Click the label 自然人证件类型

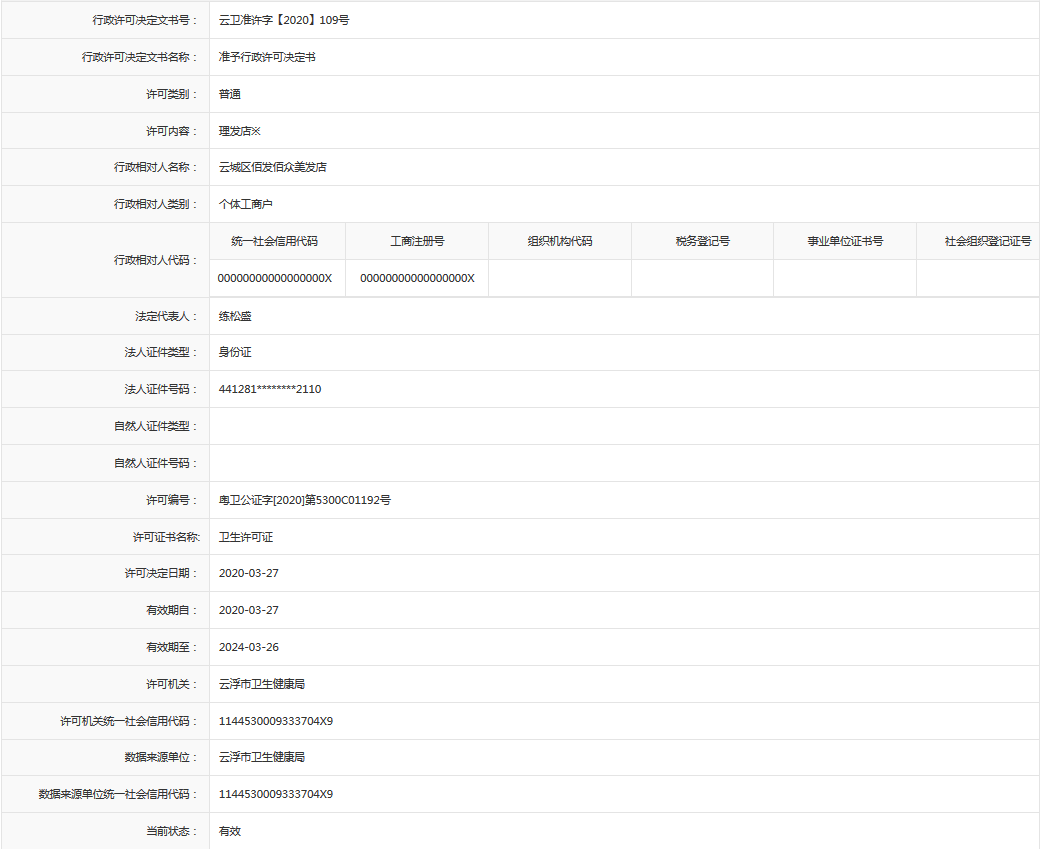(155, 426)
